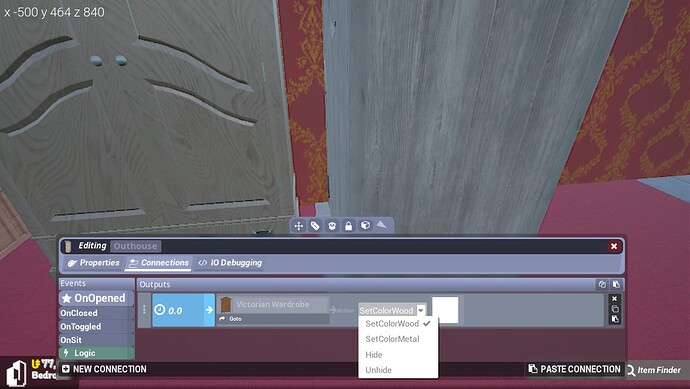This screenshot has height=389, width=690.
Task: Click the building icon at bottom left
Action: (16, 373)
